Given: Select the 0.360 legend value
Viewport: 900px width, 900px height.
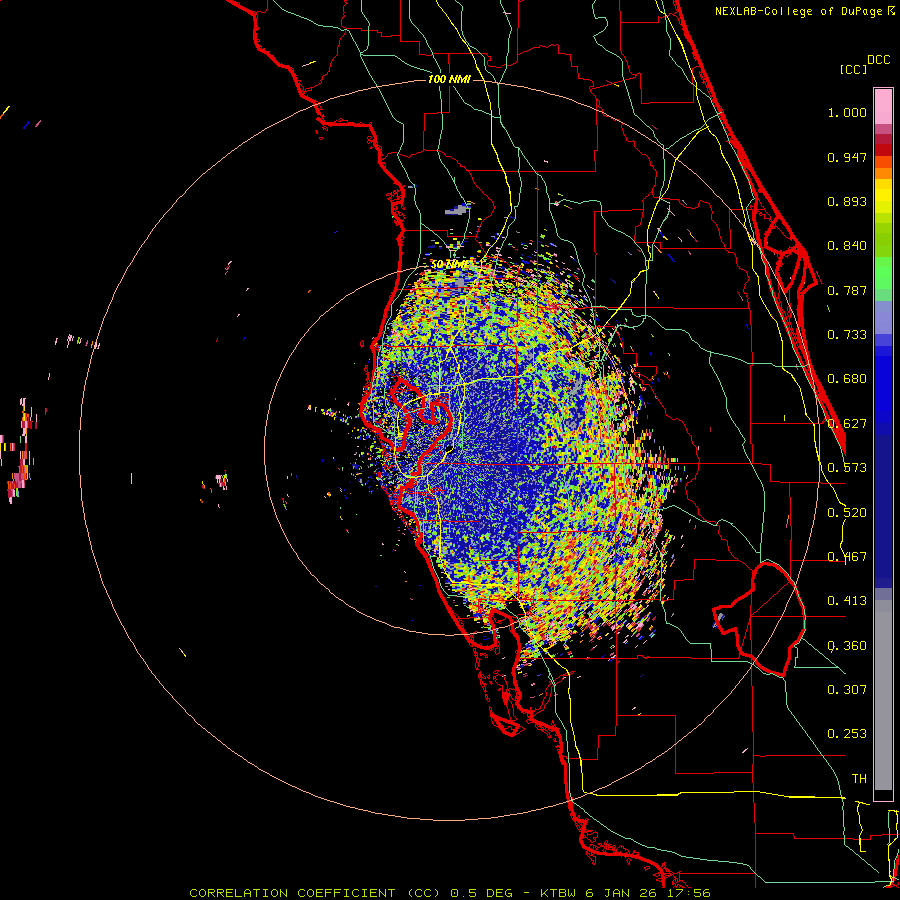Looking at the screenshot, I should point(847,646).
